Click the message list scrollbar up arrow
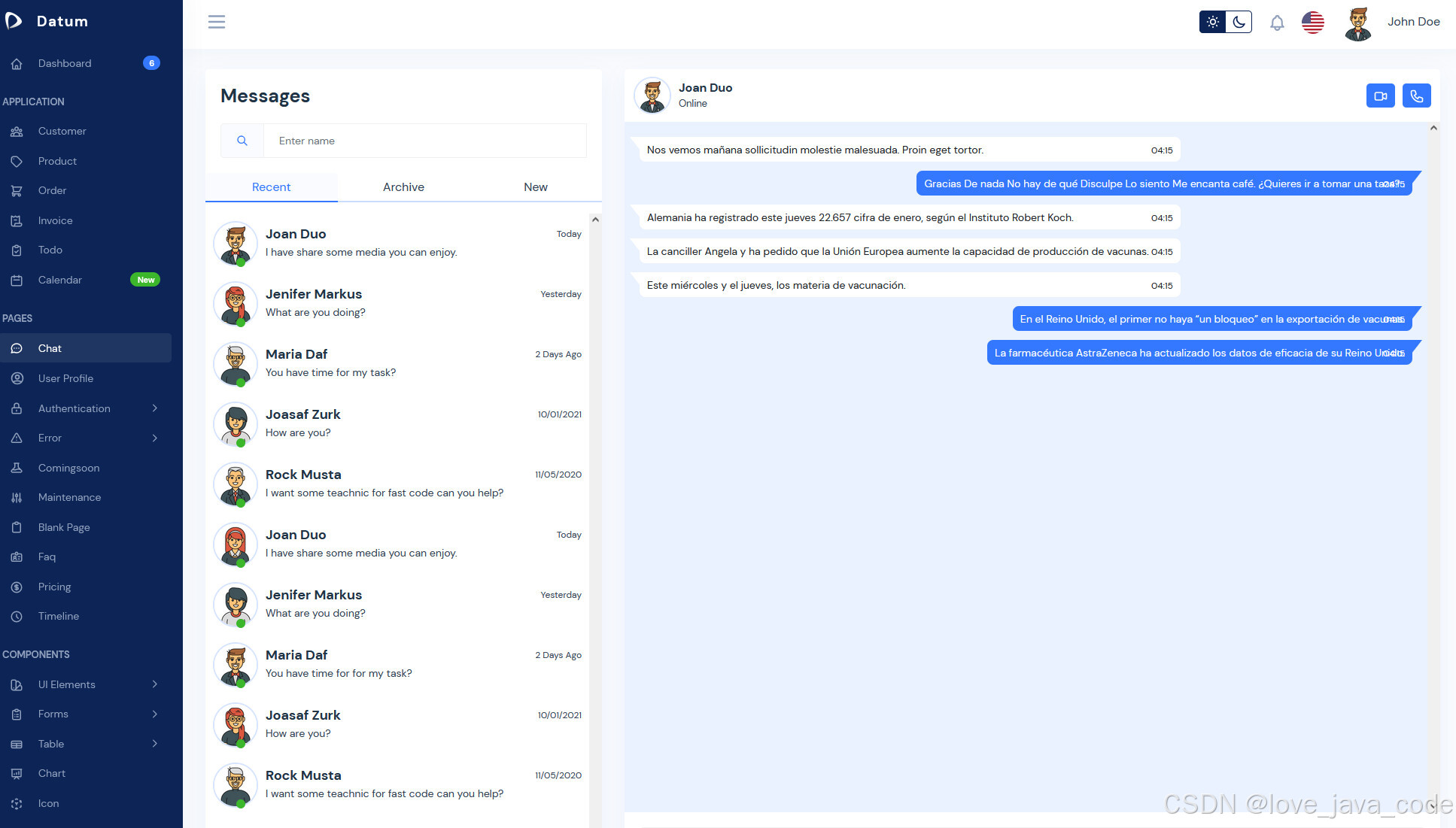 tap(595, 220)
